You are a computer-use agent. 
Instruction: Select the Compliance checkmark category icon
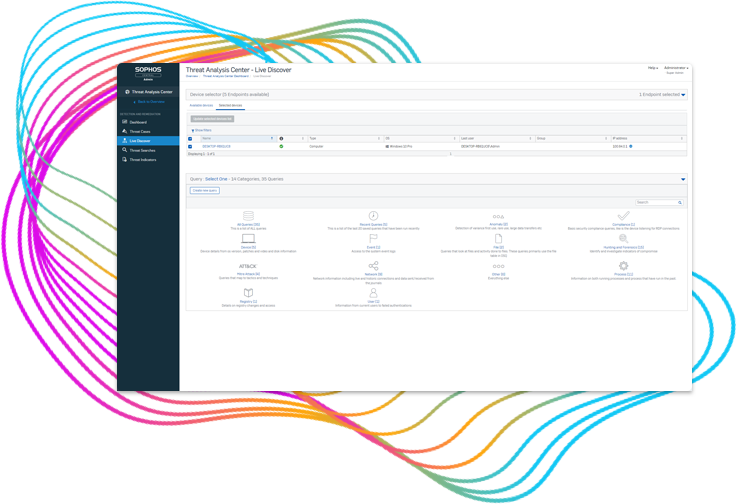[624, 215]
